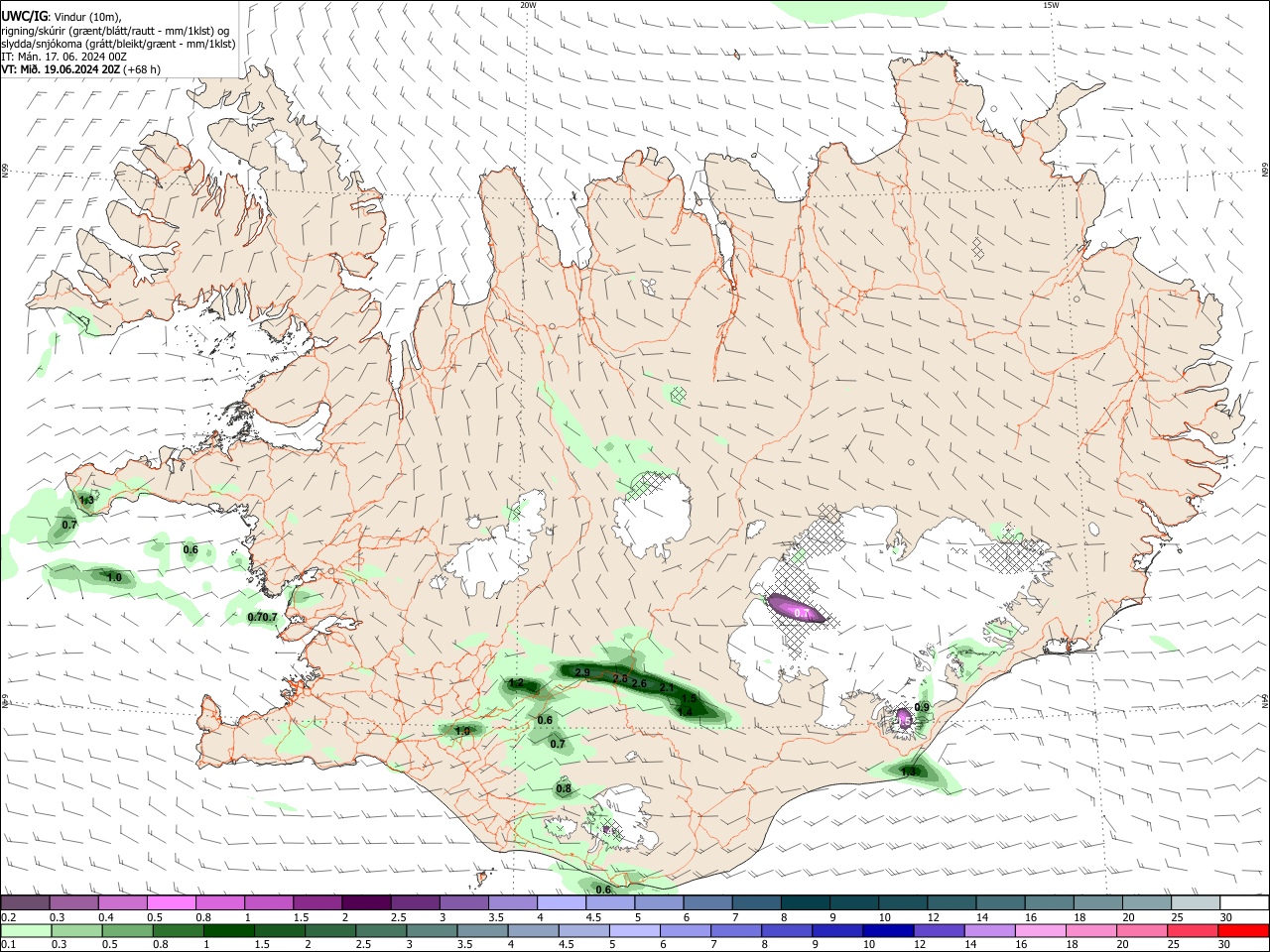The width and height of the screenshot is (1270, 952).
Task: Select the '0.8' rainfall value north of the southern glacier
Action: [x=564, y=789]
